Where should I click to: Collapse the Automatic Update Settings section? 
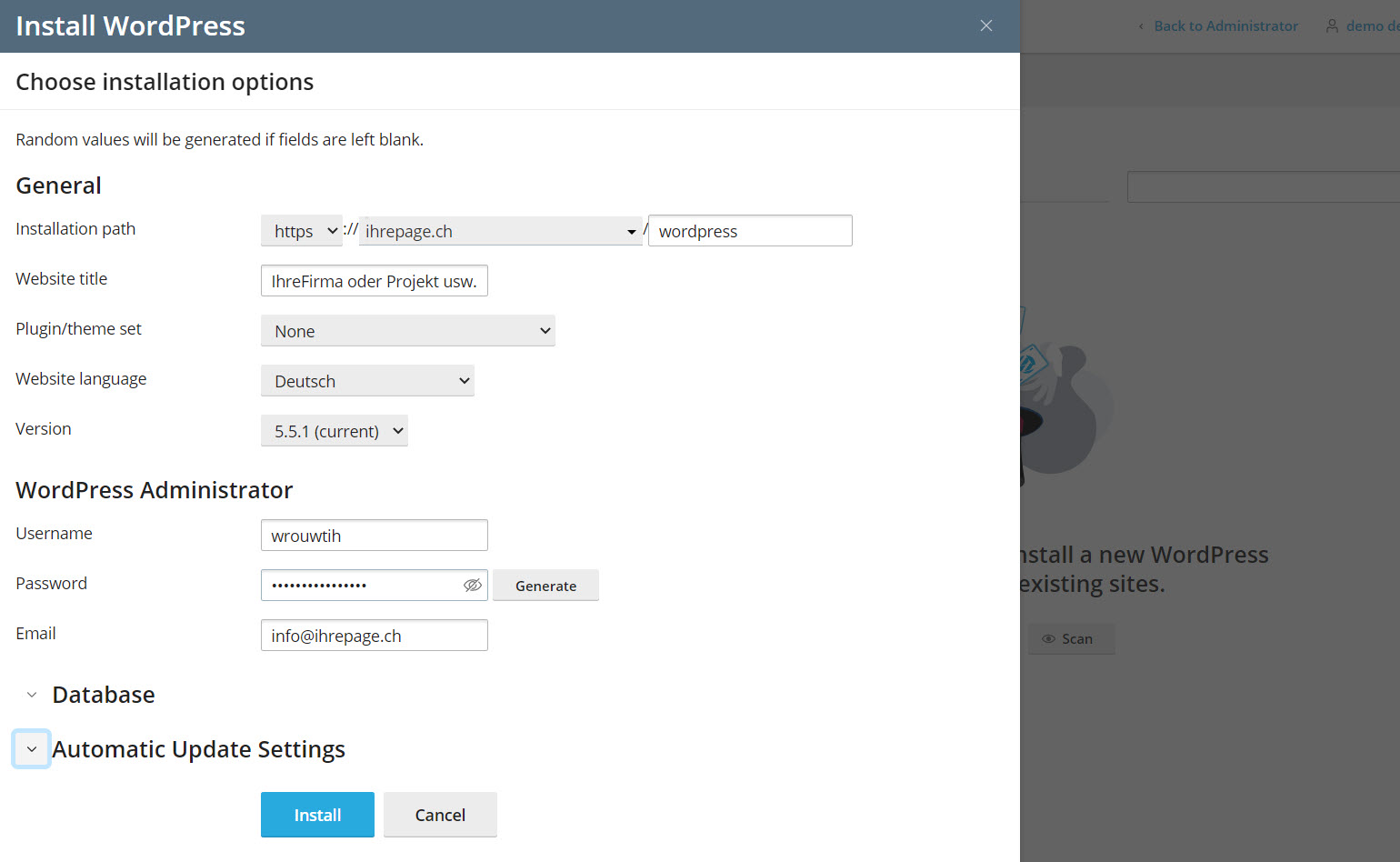(x=31, y=748)
